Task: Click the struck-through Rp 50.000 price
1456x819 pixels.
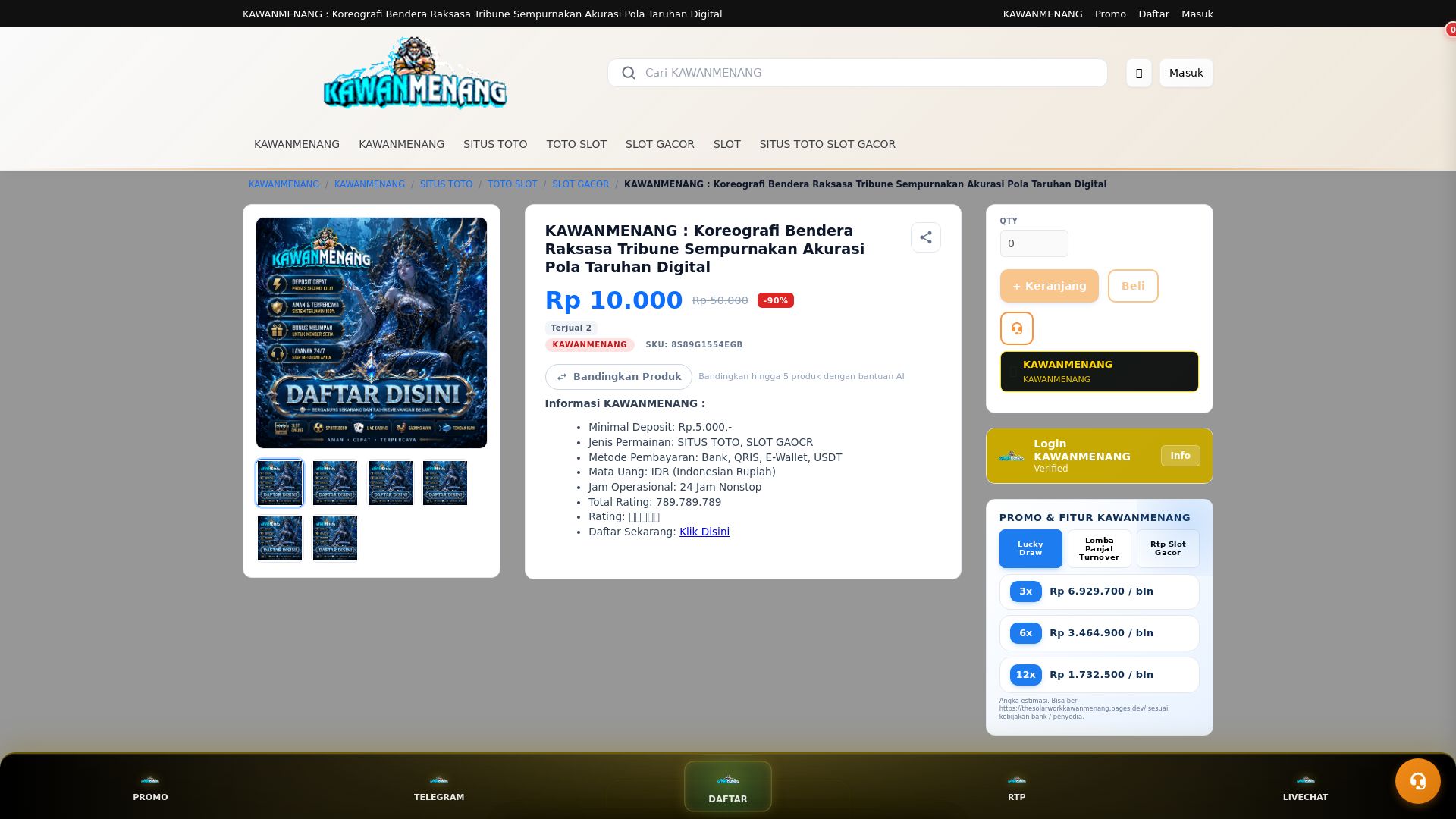Action: pos(720,300)
